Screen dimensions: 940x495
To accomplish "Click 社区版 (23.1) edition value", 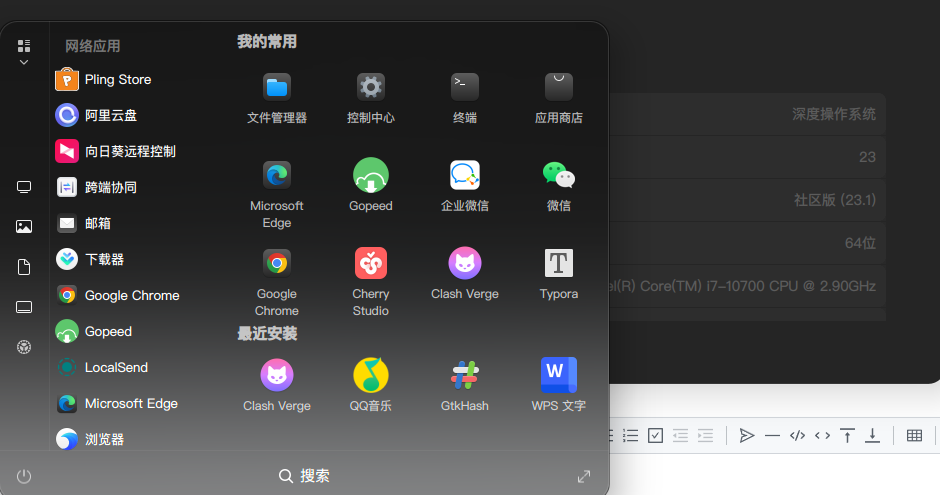I will pos(835,200).
